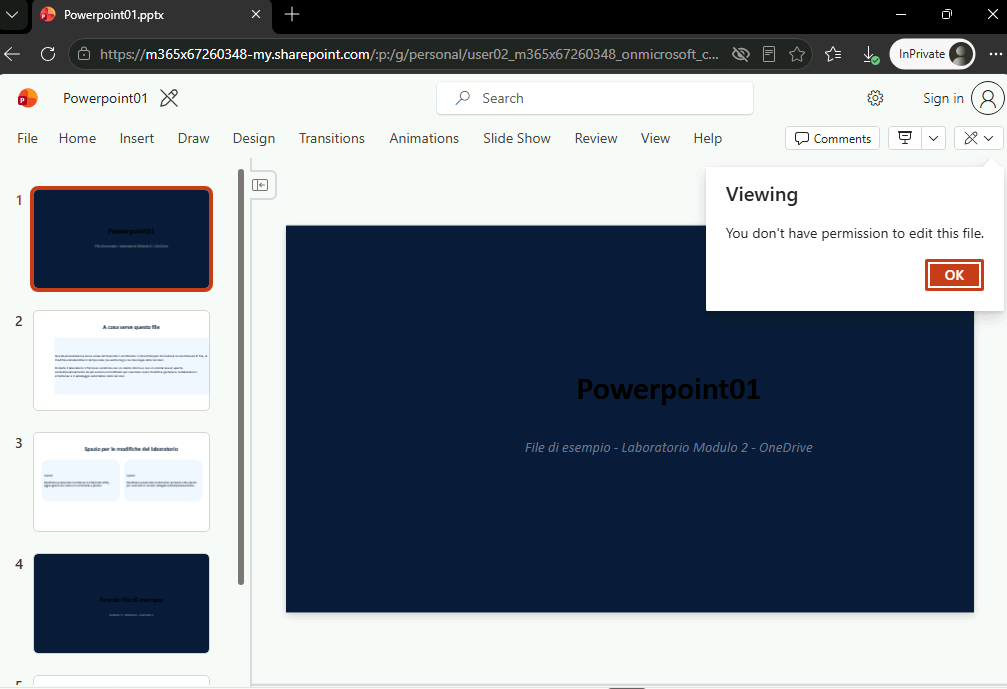Select slide 3 thumbnail
1007x689 pixels.
tap(121, 482)
